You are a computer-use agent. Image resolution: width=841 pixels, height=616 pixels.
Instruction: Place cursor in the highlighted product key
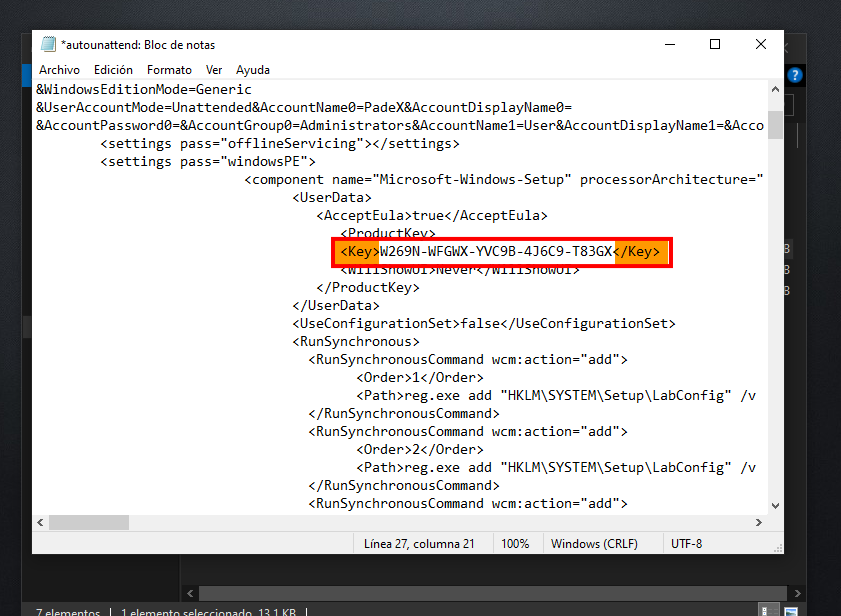click(x=496, y=252)
